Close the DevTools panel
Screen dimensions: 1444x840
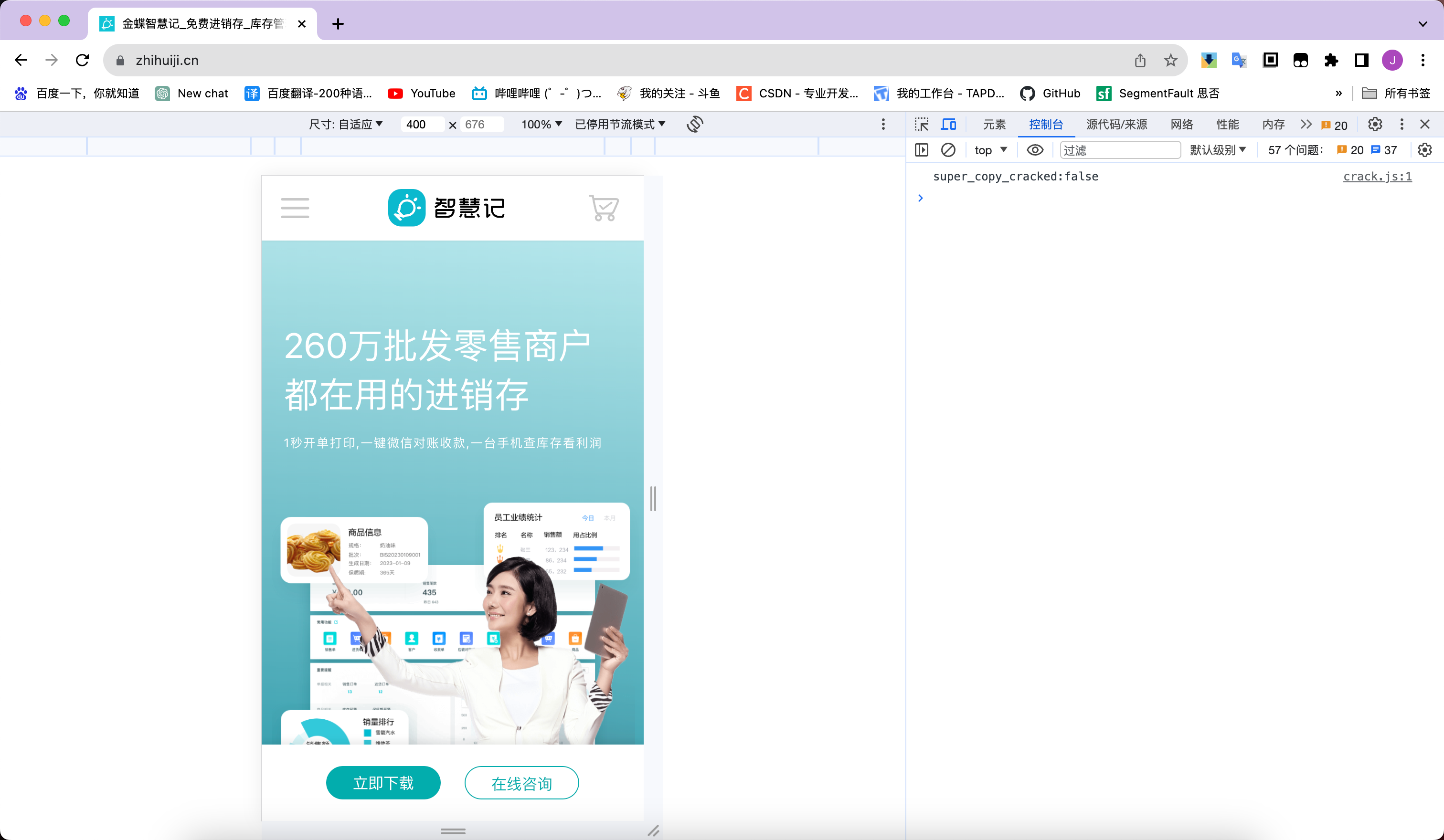click(x=1425, y=124)
